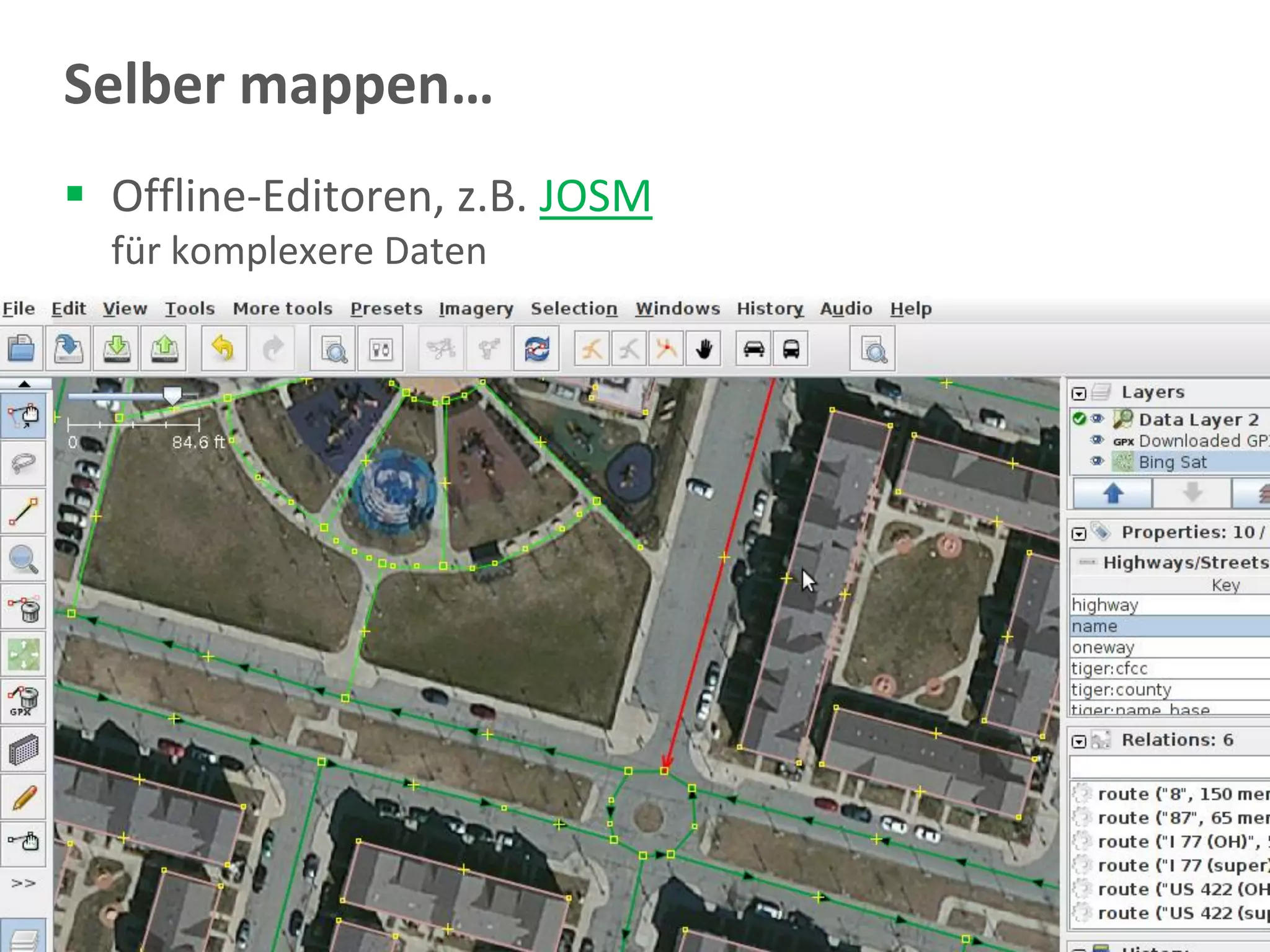Click the bus preset toolbar icon
Screen dimensions: 1270x952
791,349
